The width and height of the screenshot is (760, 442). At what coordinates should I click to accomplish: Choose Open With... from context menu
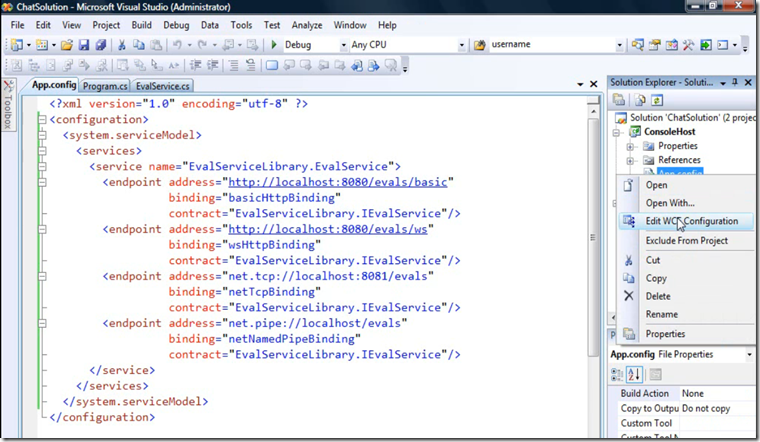coord(670,203)
